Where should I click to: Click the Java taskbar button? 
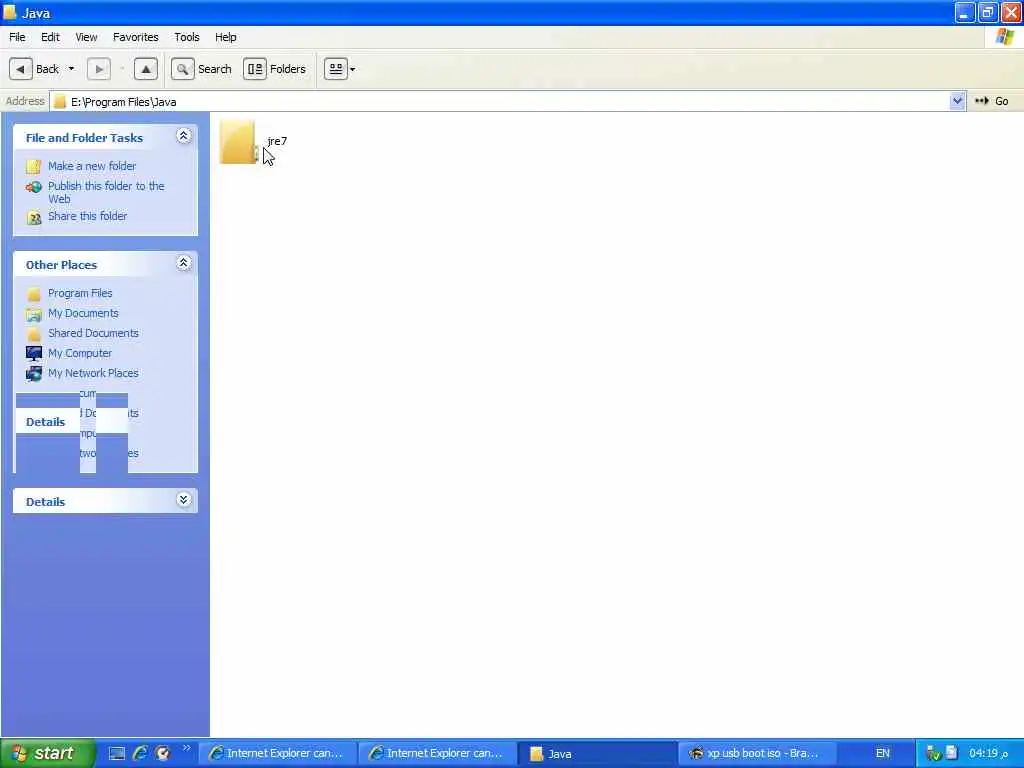(597, 753)
